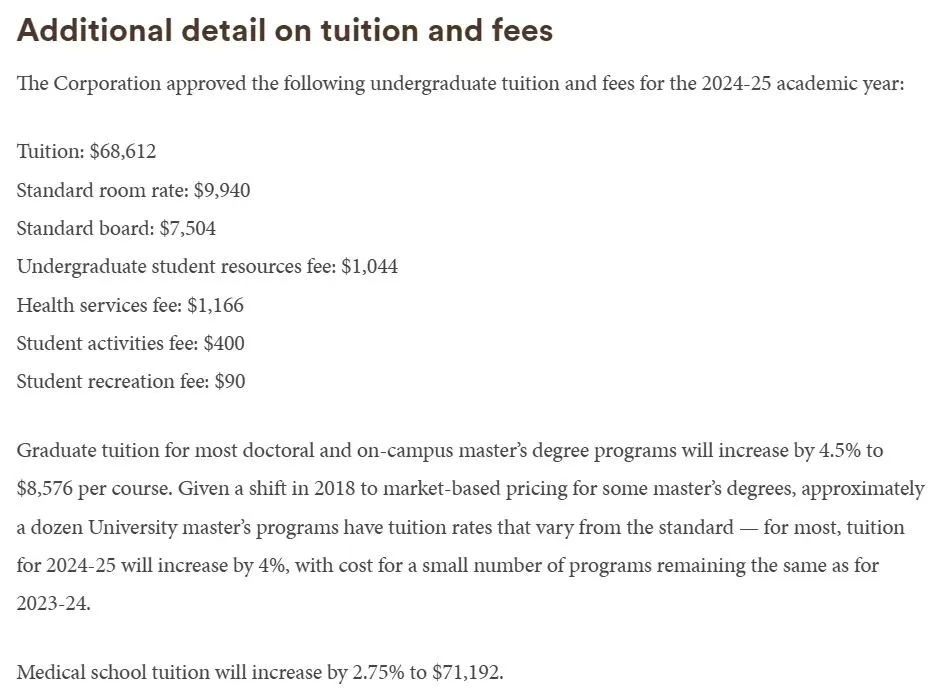Click the "$68,612" tuition amount
The image size is (942, 700).
[x=122, y=152]
